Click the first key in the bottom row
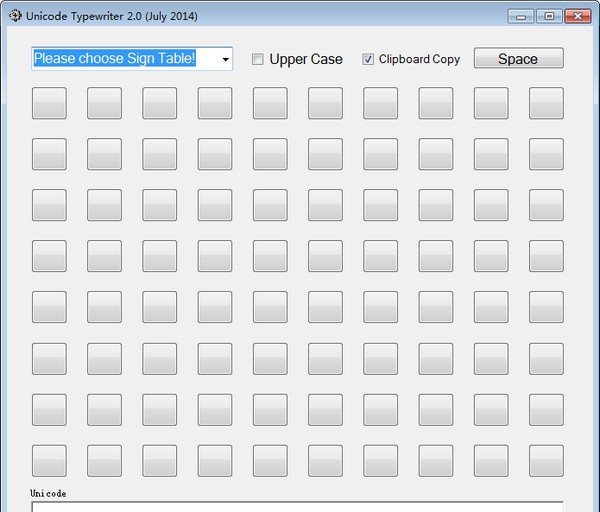The height and width of the screenshot is (512, 600). click(x=49, y=460)
